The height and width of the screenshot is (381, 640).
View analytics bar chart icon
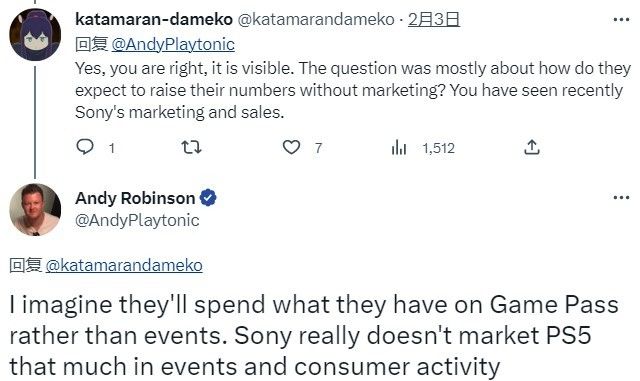click(399, 147)
